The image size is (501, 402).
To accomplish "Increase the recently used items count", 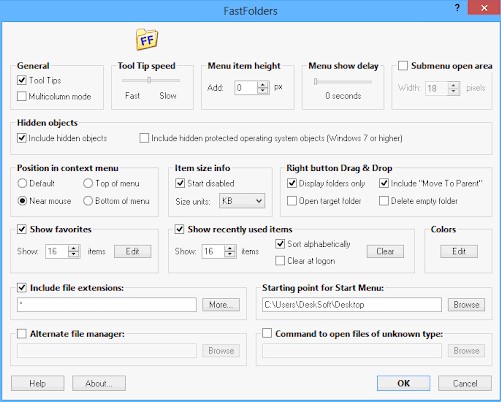I will (x=230, y=248).
